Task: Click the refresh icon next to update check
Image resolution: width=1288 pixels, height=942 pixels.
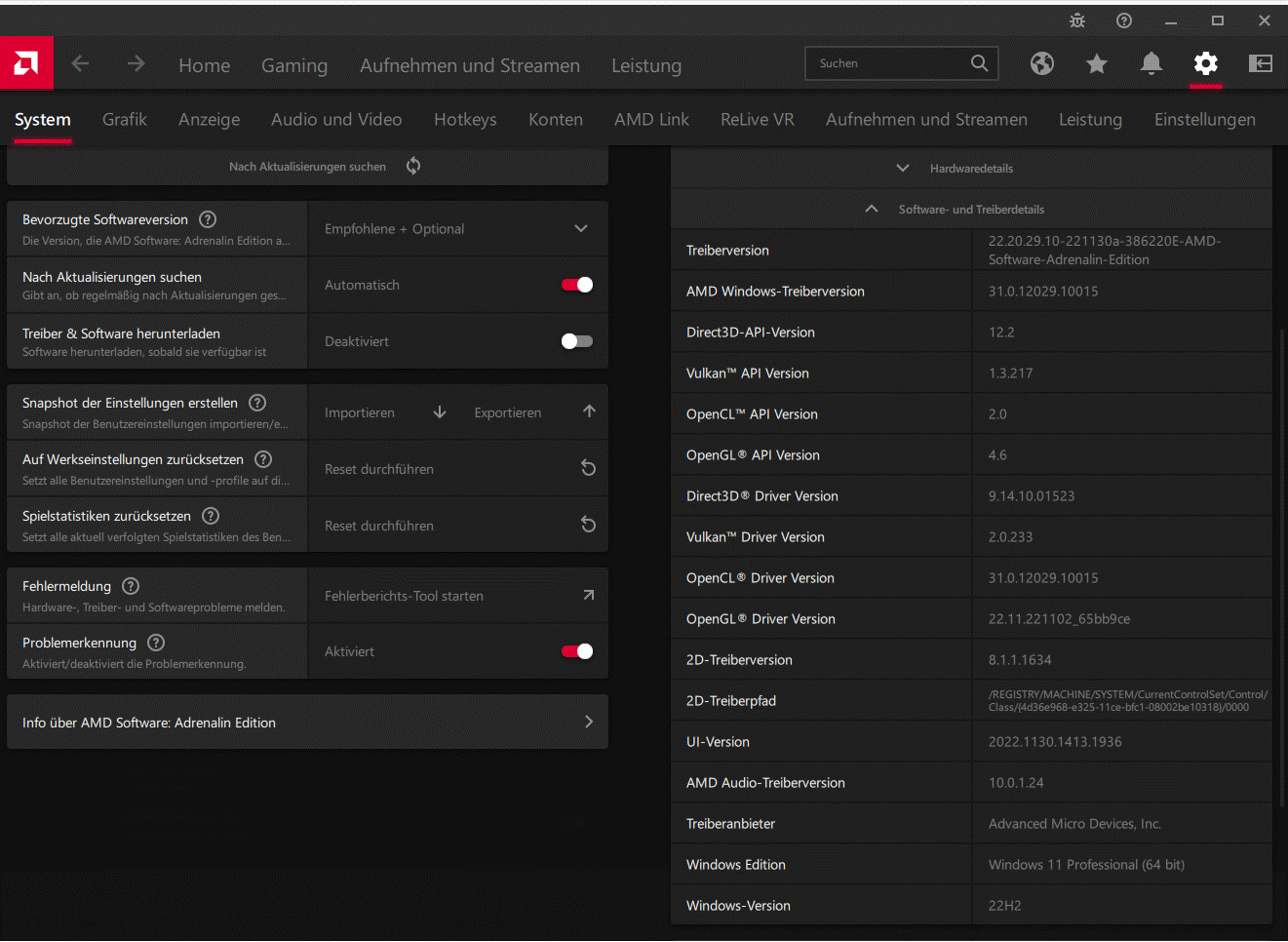Action: (413, 166)
